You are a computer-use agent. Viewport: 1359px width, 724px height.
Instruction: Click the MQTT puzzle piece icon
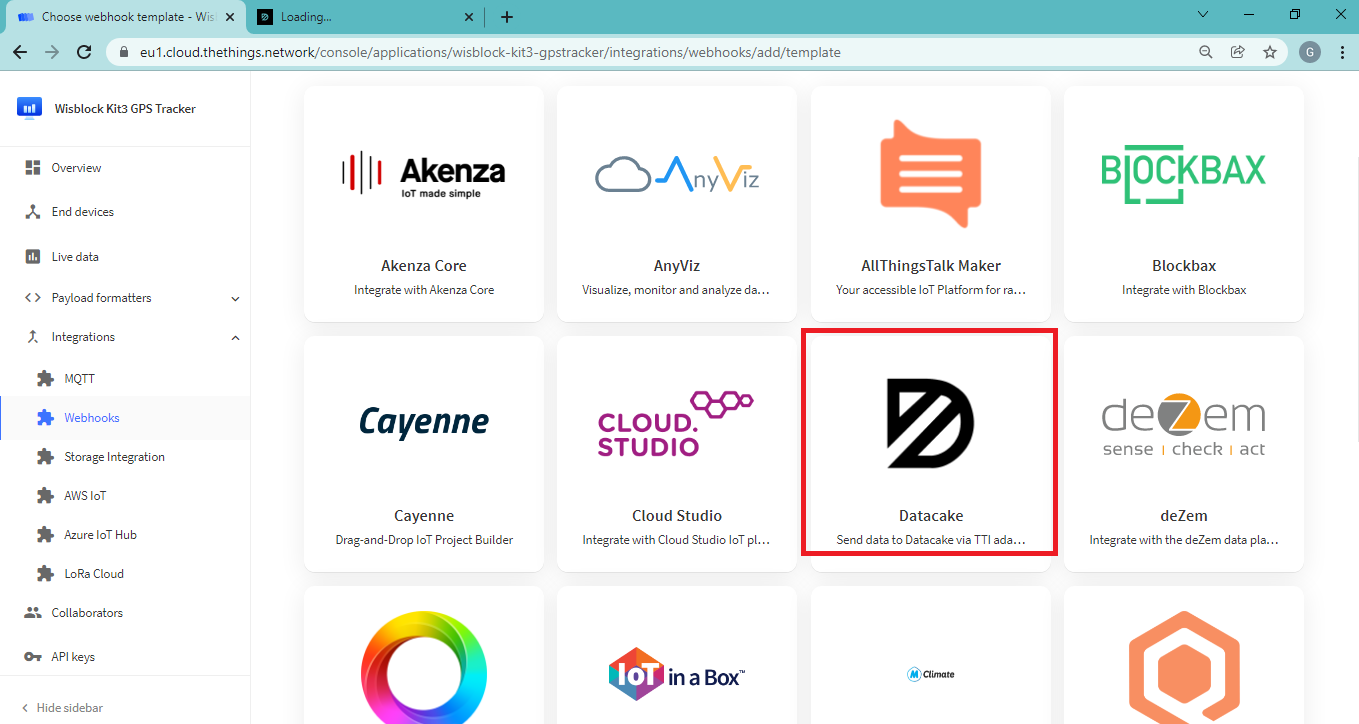[45, 379]
